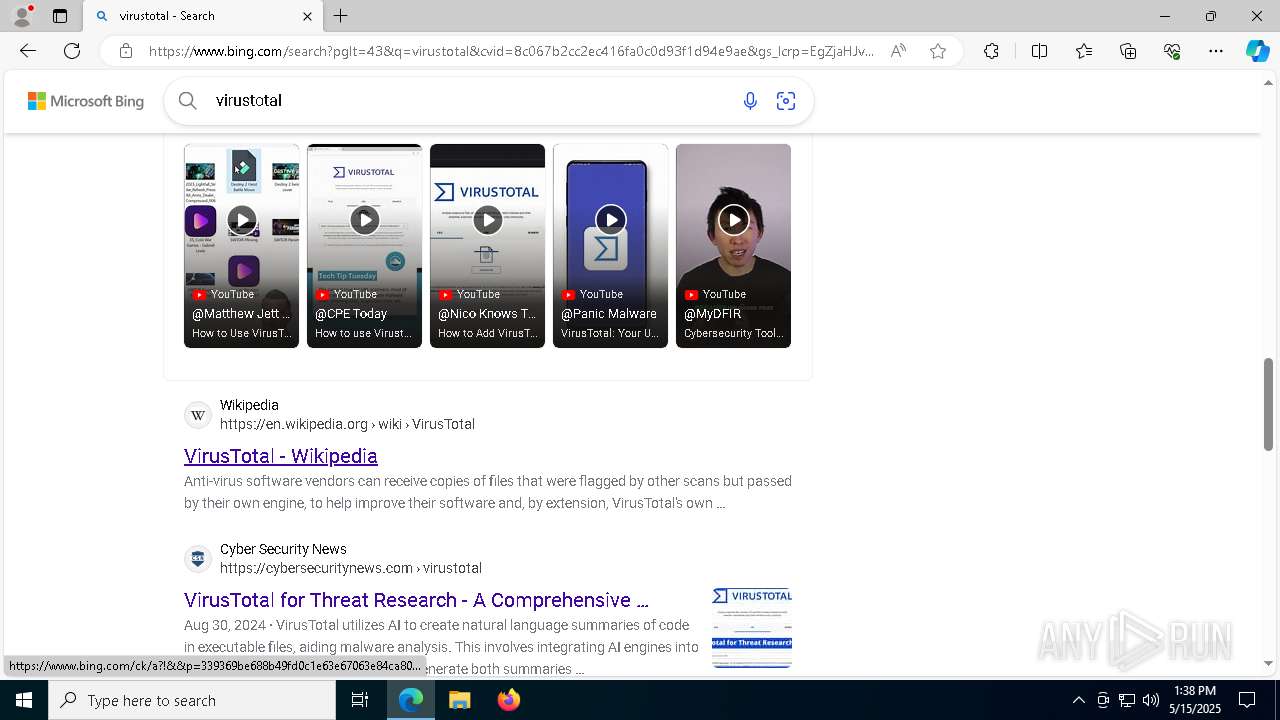Click the address bar URL
This screenshot has width=1280, height=720.
(x=511, y=51)
